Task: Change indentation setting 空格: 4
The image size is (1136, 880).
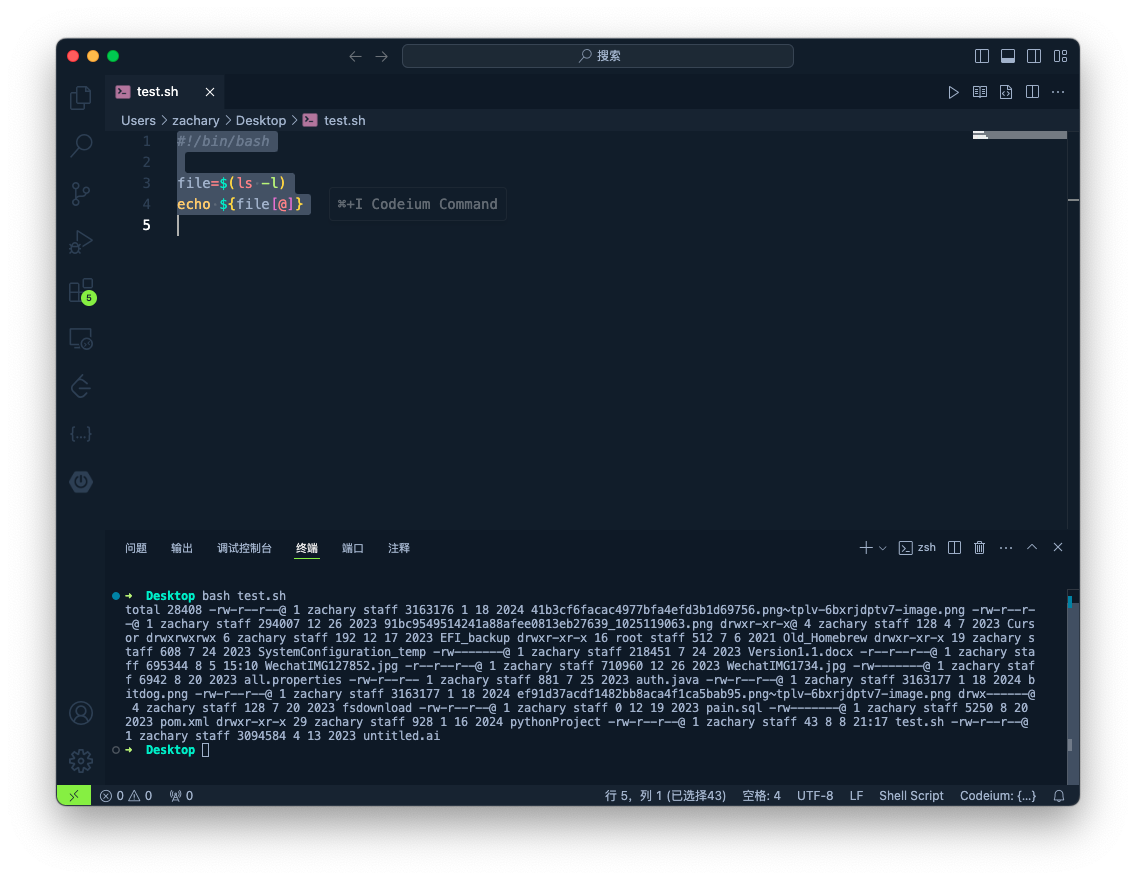Action: click(x=761, y=795)
